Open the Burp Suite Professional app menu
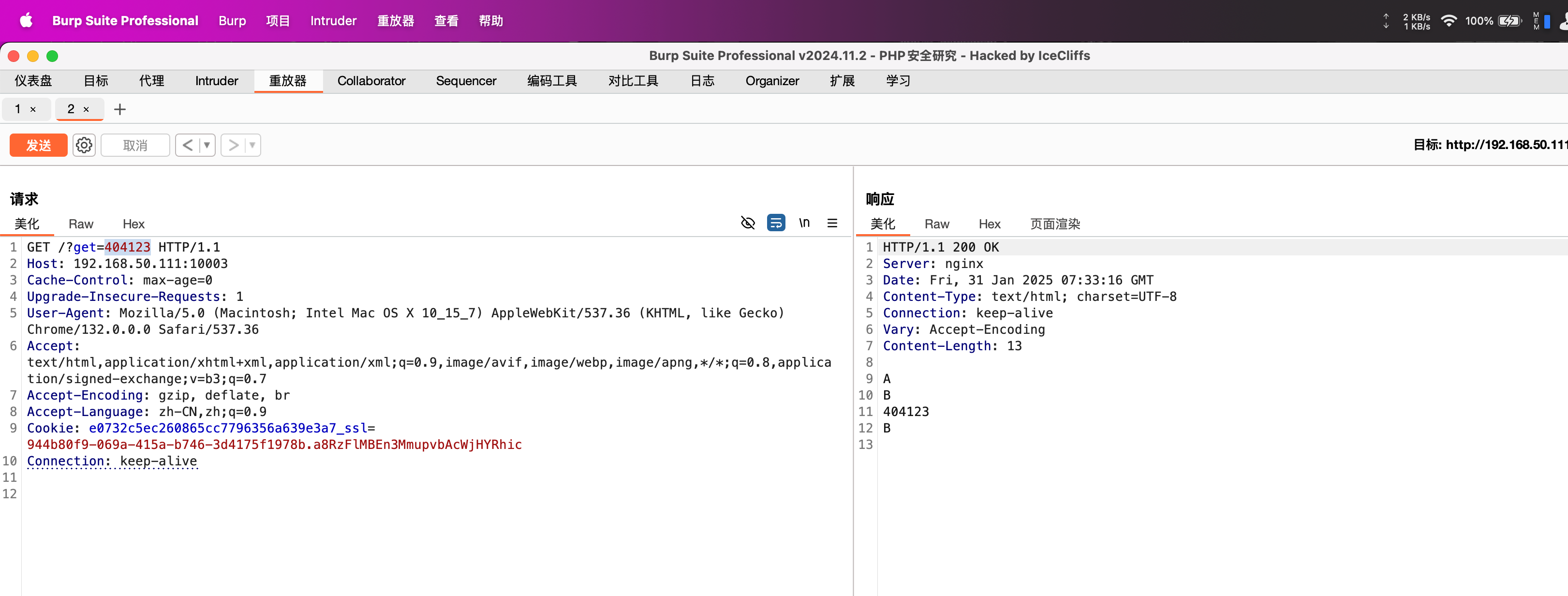Image resolution: width=1568 pixels, height=596 pixels. [x=125, y=21]
